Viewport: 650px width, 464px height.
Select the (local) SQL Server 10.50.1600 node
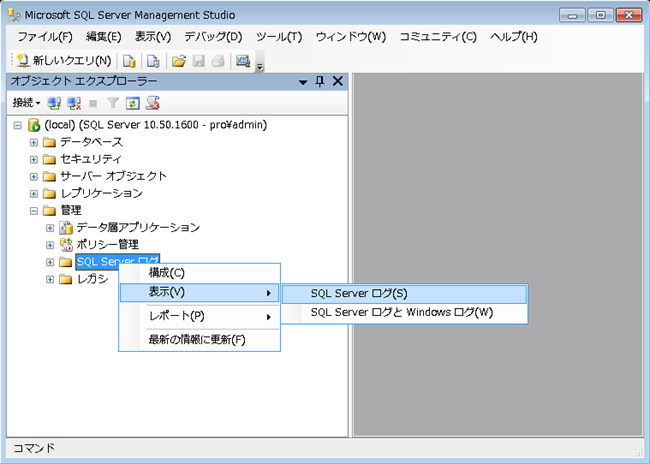(155, 125)
